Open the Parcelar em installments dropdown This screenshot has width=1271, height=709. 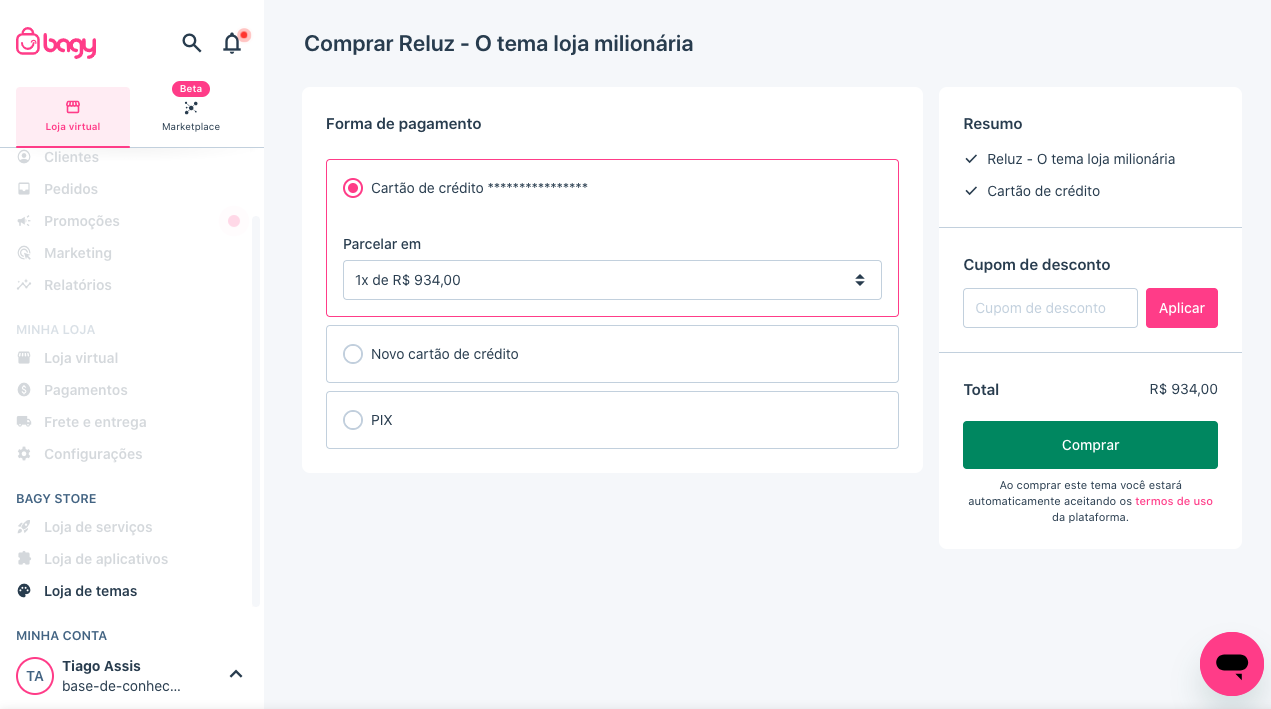pyautogui.click(x=612, y=280)
